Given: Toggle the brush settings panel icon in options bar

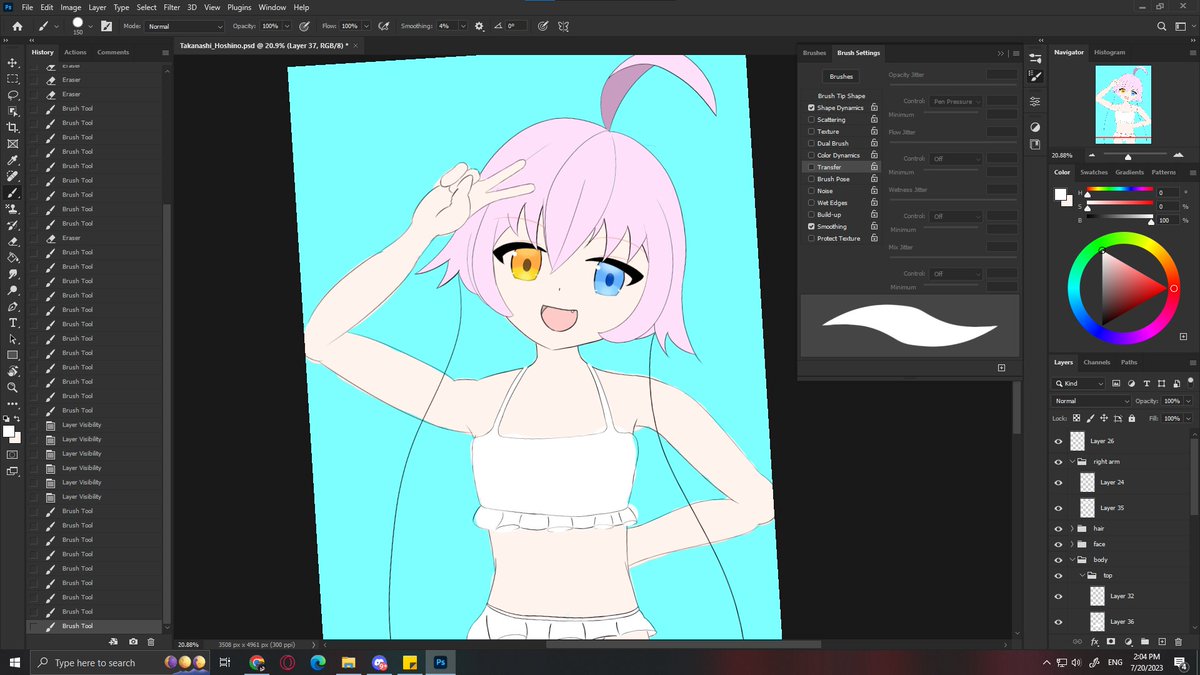Looking at the screenshot, I should 106,26.
